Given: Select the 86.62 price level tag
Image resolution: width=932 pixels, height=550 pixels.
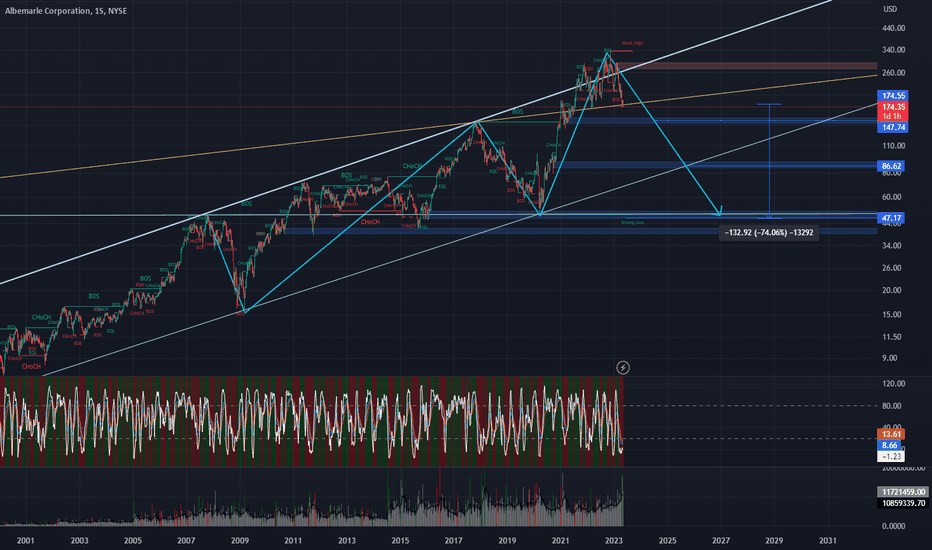Looking at the screenshot, I should tap(891, 166).
